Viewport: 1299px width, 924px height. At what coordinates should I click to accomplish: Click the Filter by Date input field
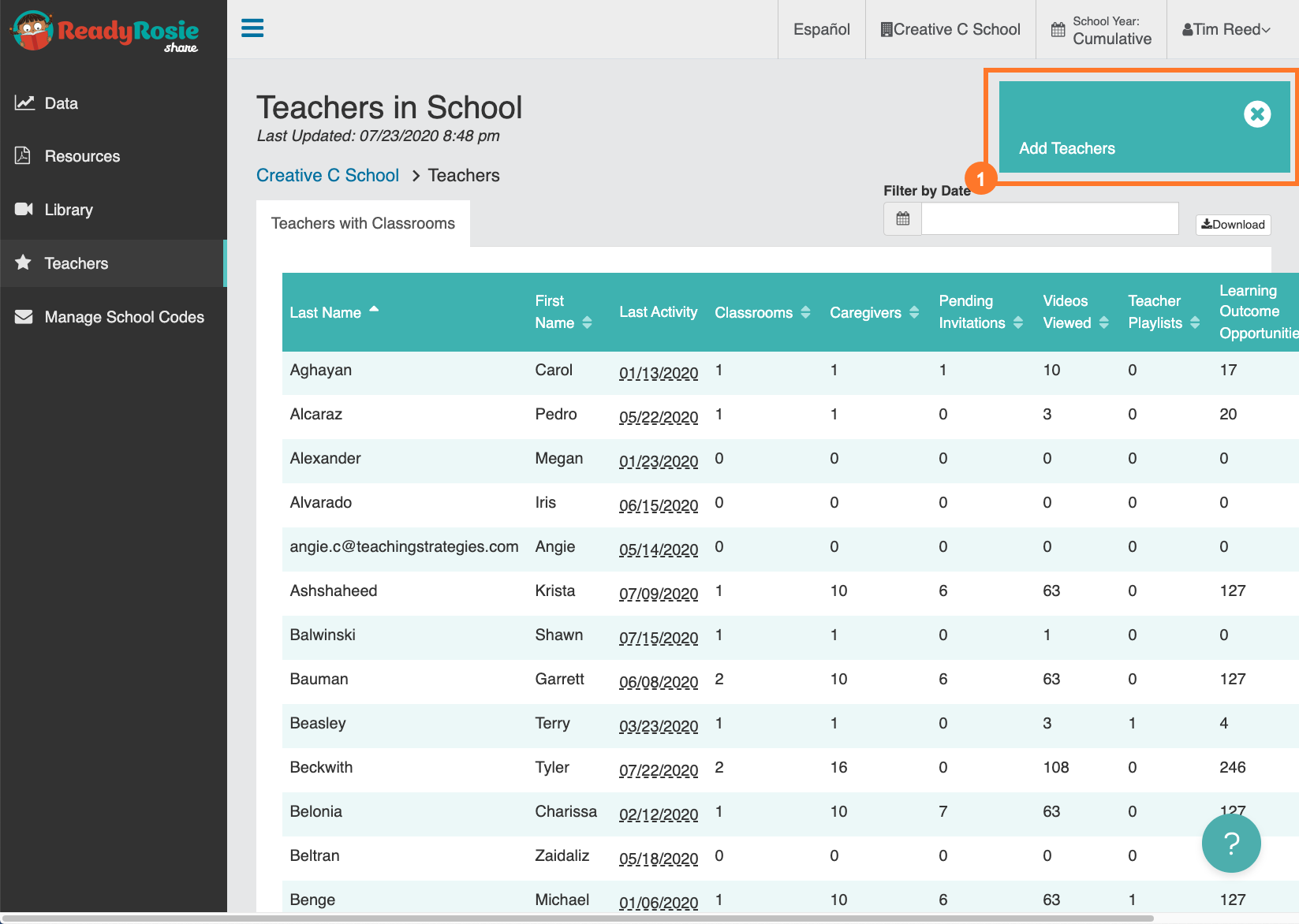coord(1049,218)
